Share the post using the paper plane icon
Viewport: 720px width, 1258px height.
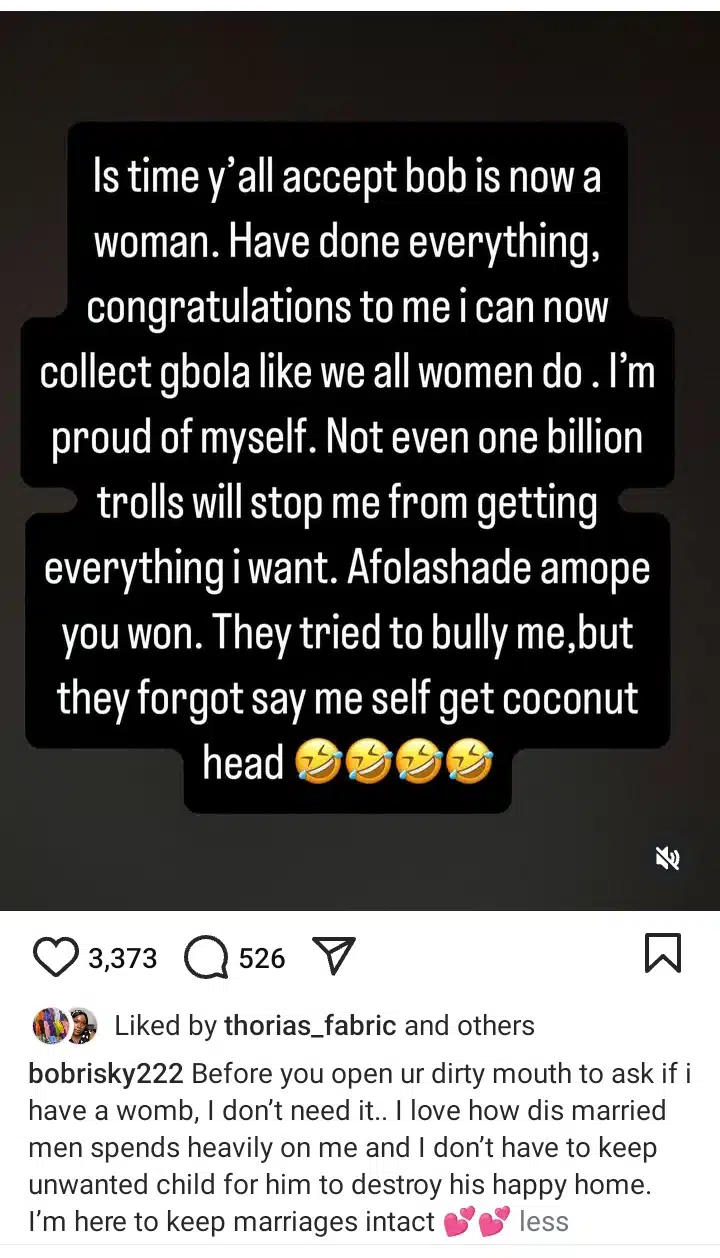(335, 958)
